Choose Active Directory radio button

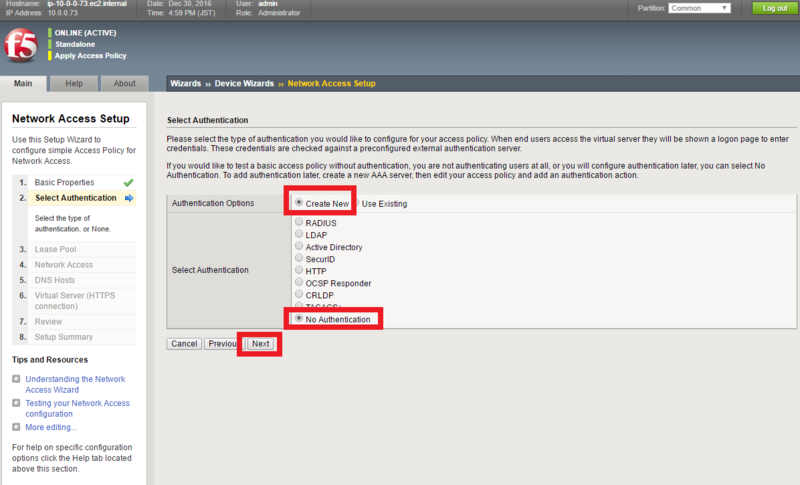299,246
